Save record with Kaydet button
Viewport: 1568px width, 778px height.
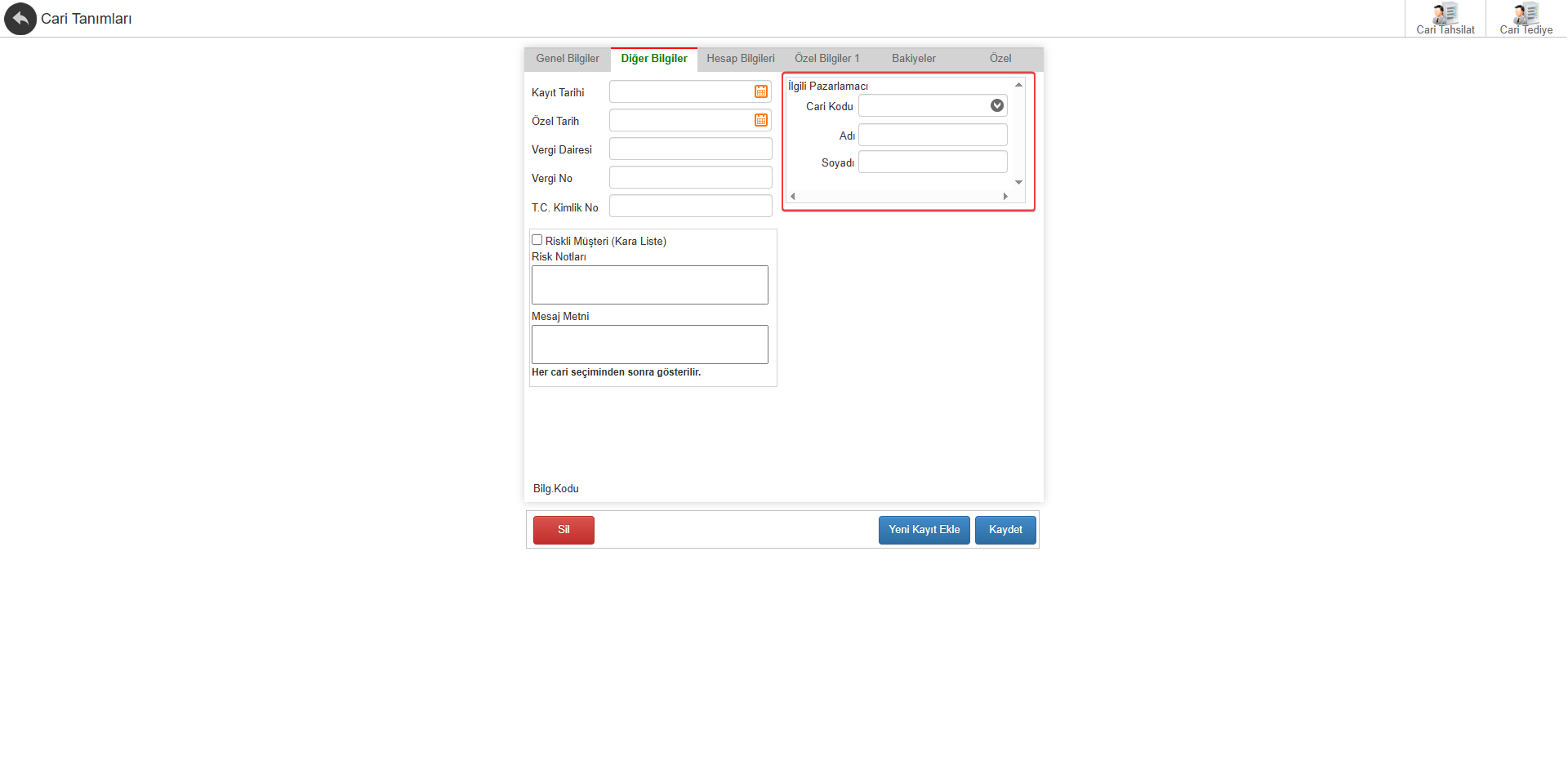tap(1005, 530)
